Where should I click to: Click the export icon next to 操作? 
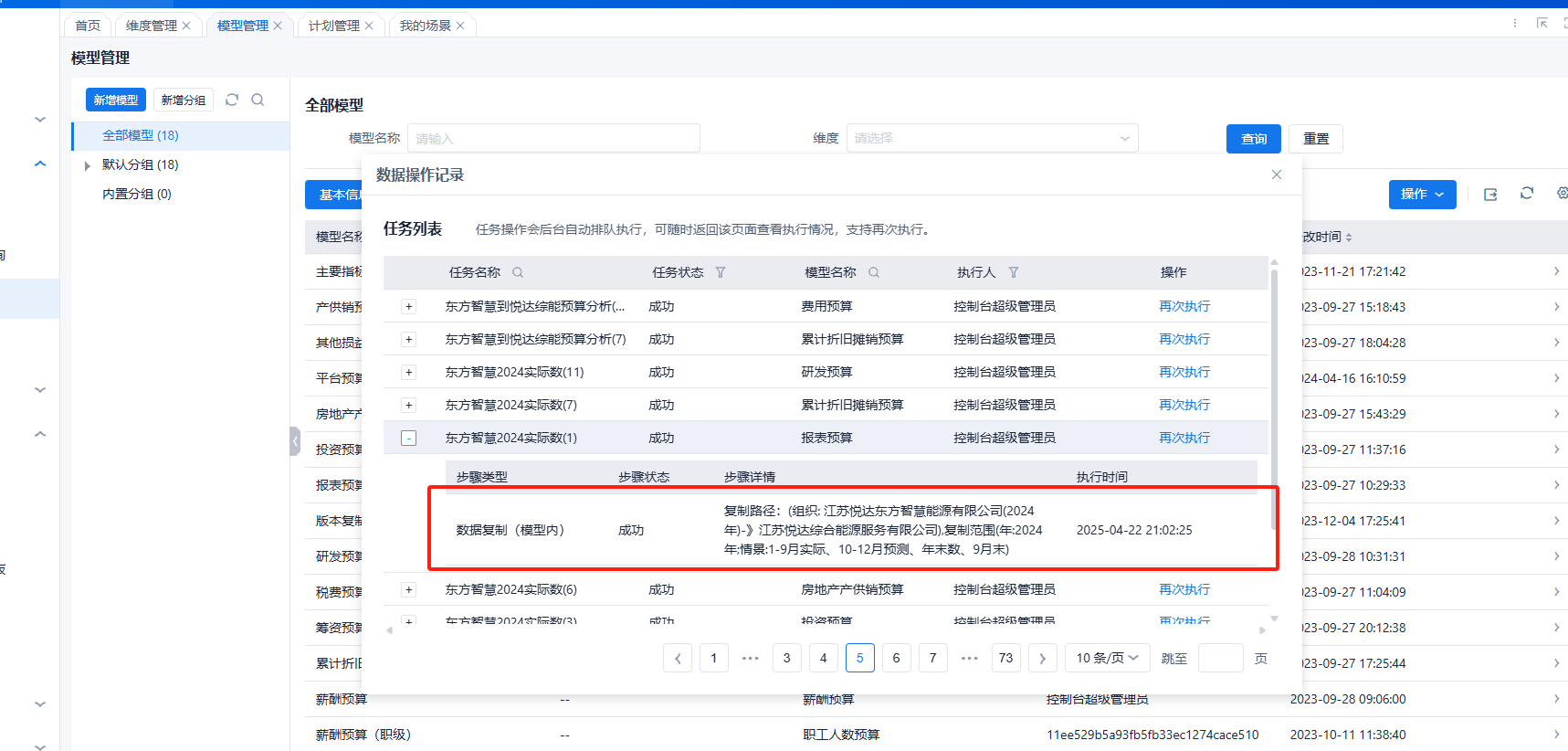(1490, 194)
